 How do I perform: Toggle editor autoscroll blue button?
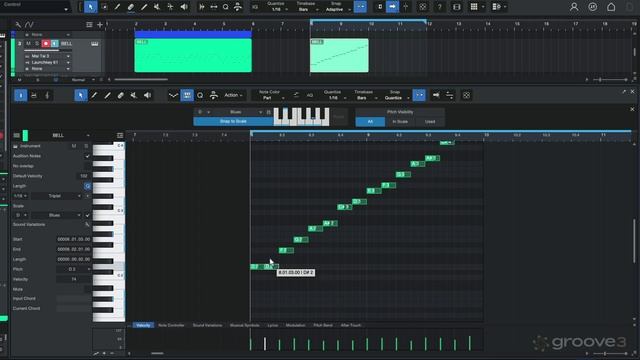pos(419,95)
